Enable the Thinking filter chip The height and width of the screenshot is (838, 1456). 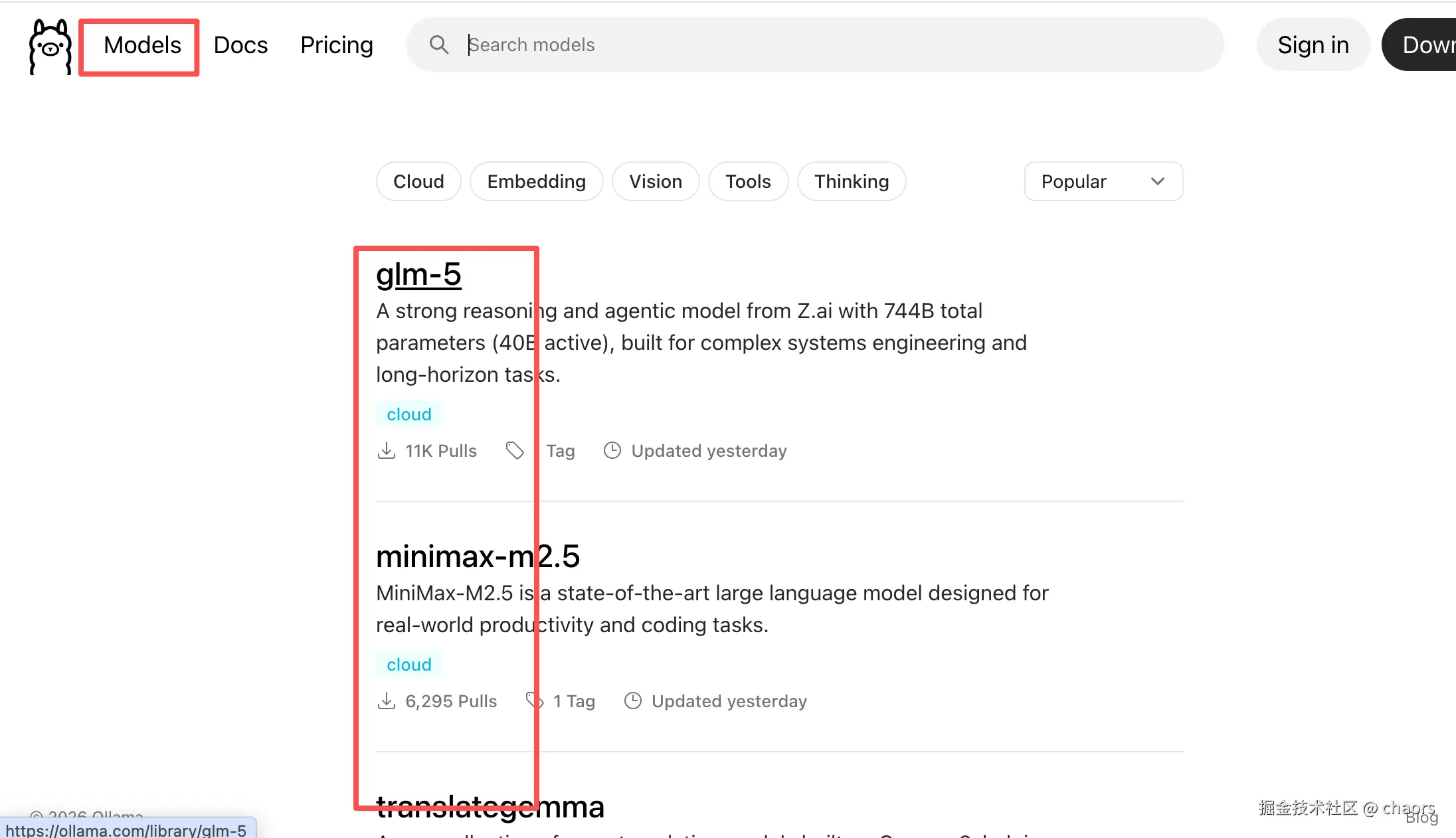click(x=851, y=181)
